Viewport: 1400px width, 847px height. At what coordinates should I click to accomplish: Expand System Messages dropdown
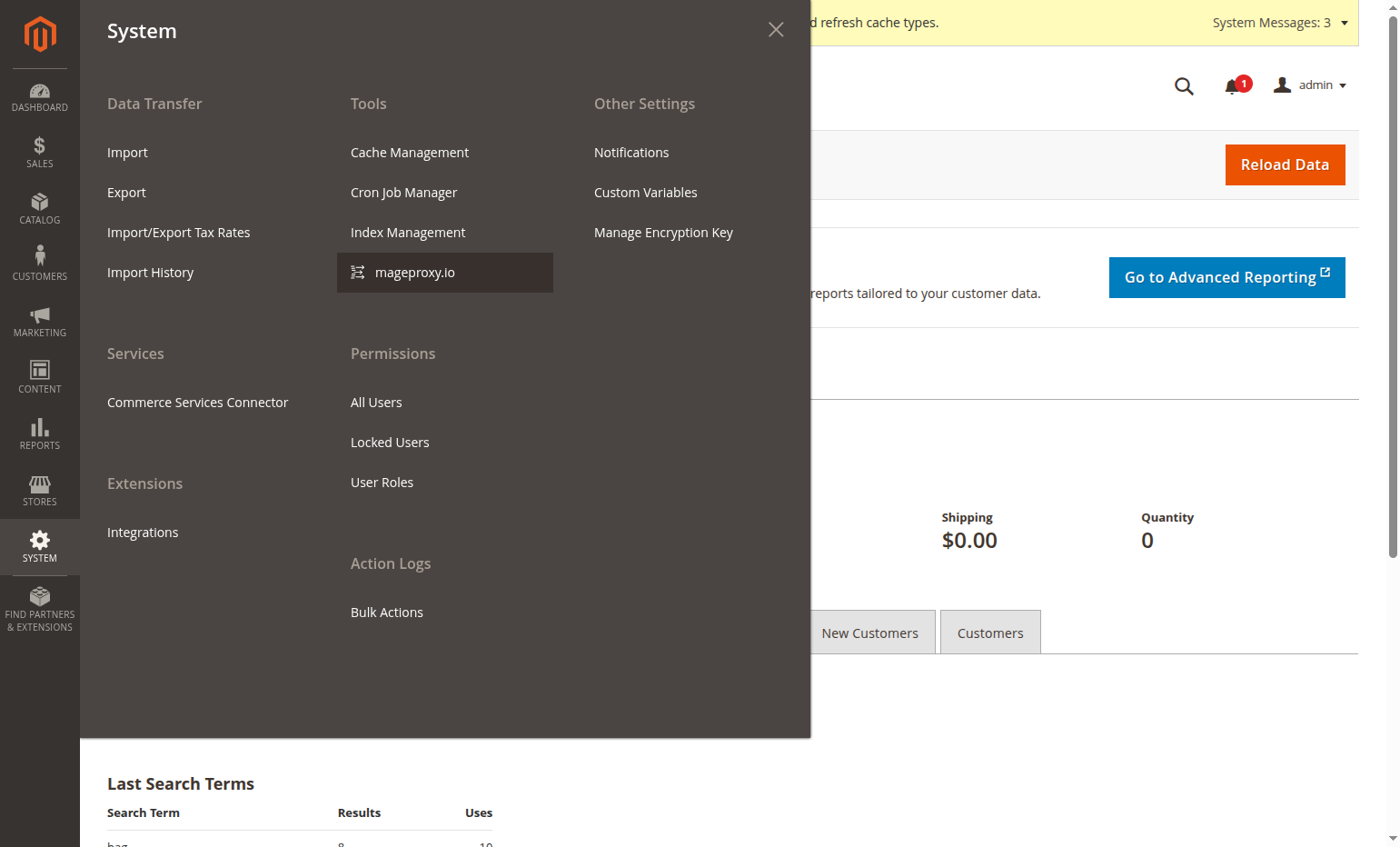tap(1280, 23)
